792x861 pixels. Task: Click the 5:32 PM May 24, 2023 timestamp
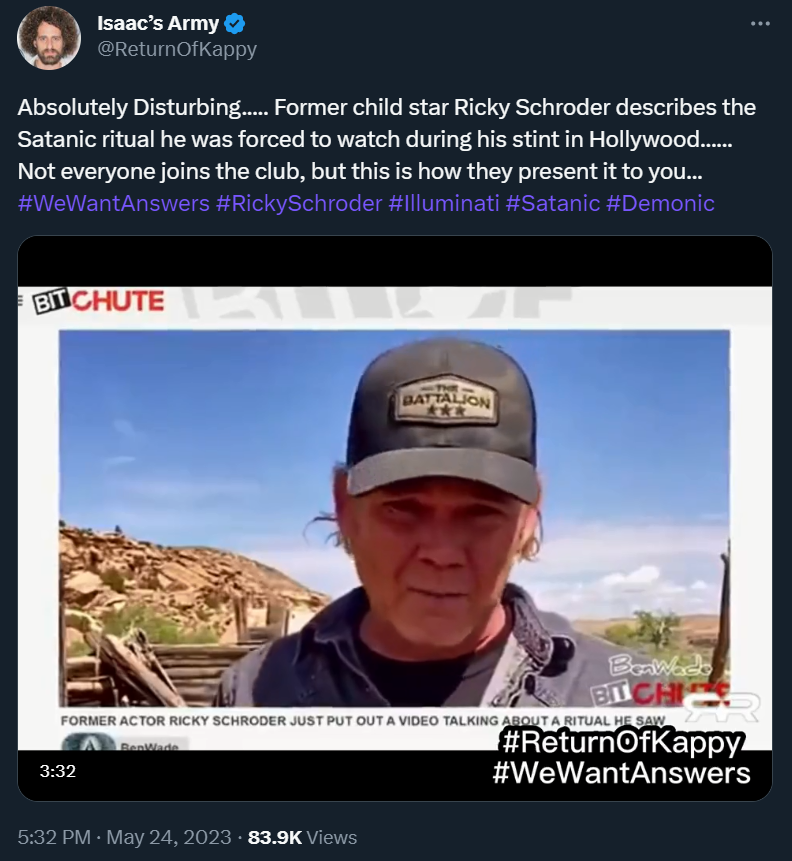click(x=124, y=837)
